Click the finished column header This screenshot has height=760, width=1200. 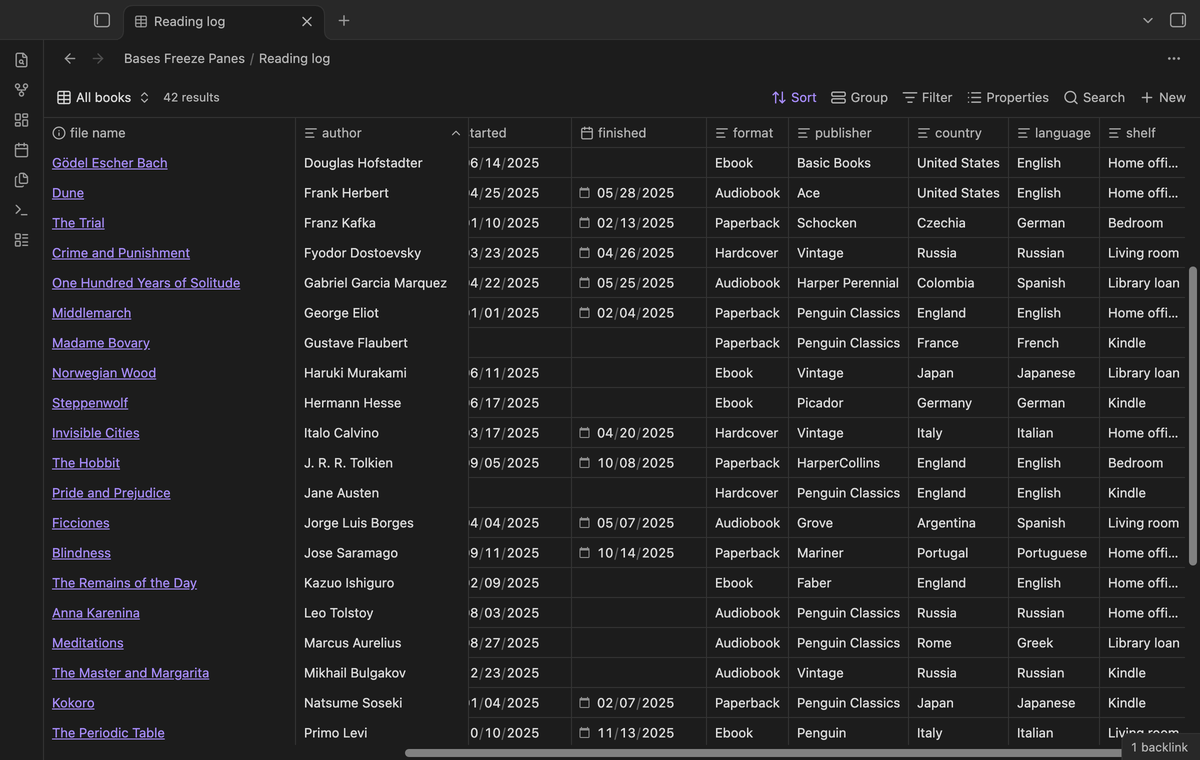coord(639,133)
